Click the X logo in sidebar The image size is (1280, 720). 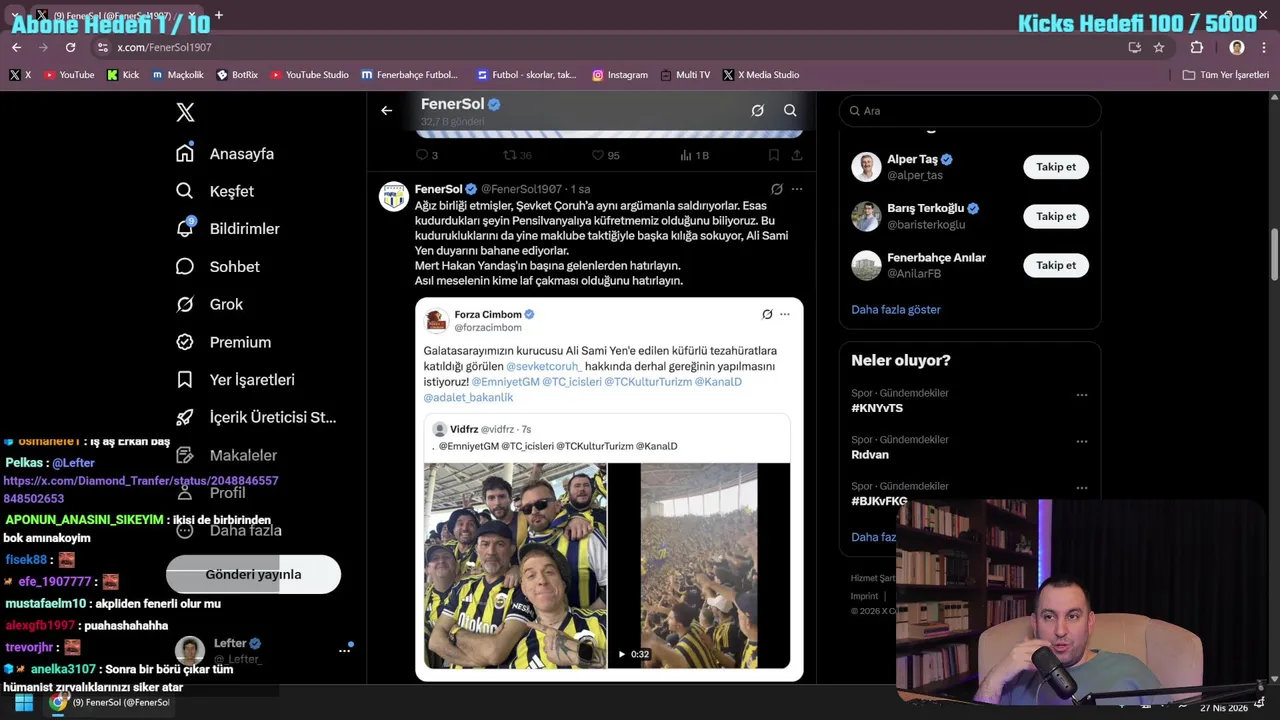pos(185,112)
